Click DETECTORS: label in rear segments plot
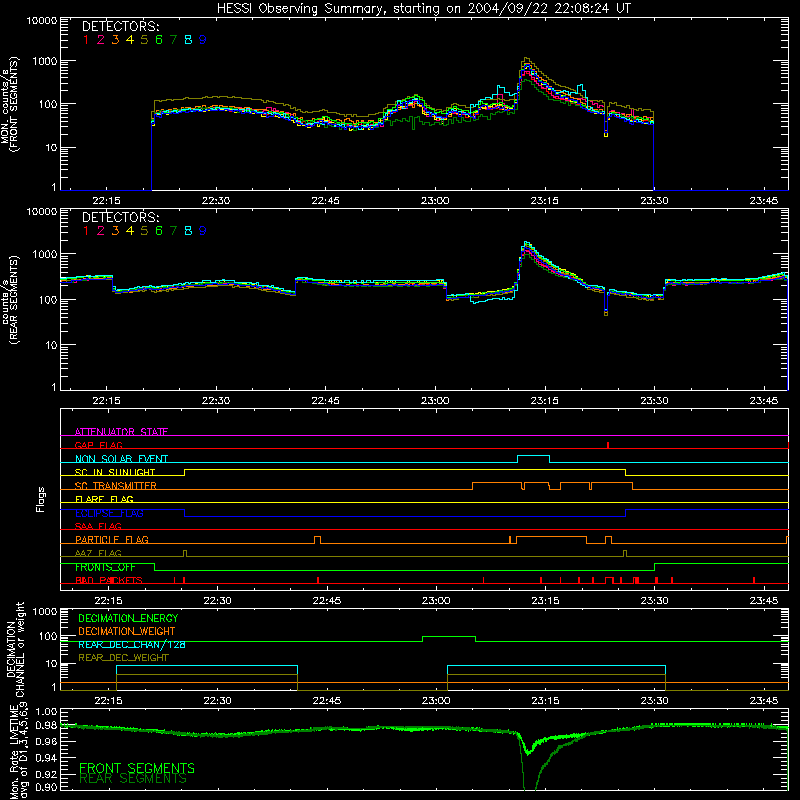Screen dimensions: 800x800 tap(121, 217)
